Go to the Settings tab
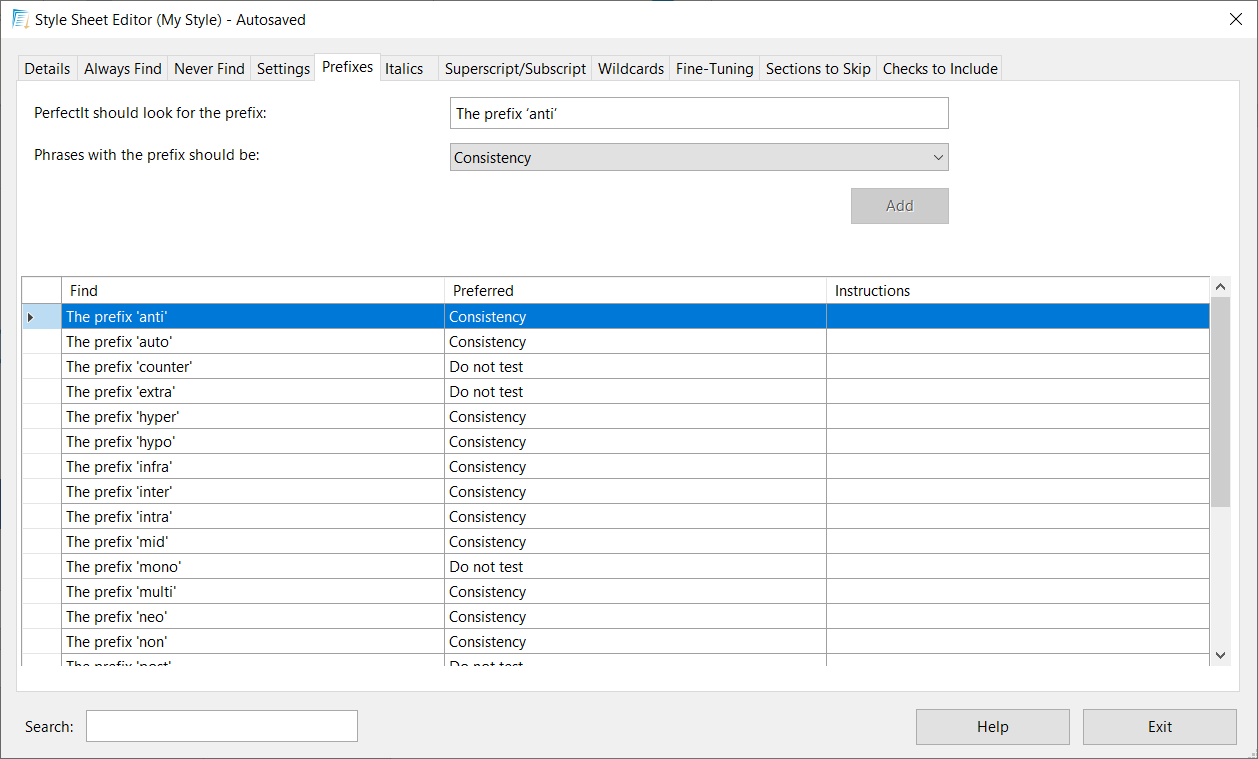Image resolution: width=1258 pixels, height=759 pixels. (x=283, y=69)
